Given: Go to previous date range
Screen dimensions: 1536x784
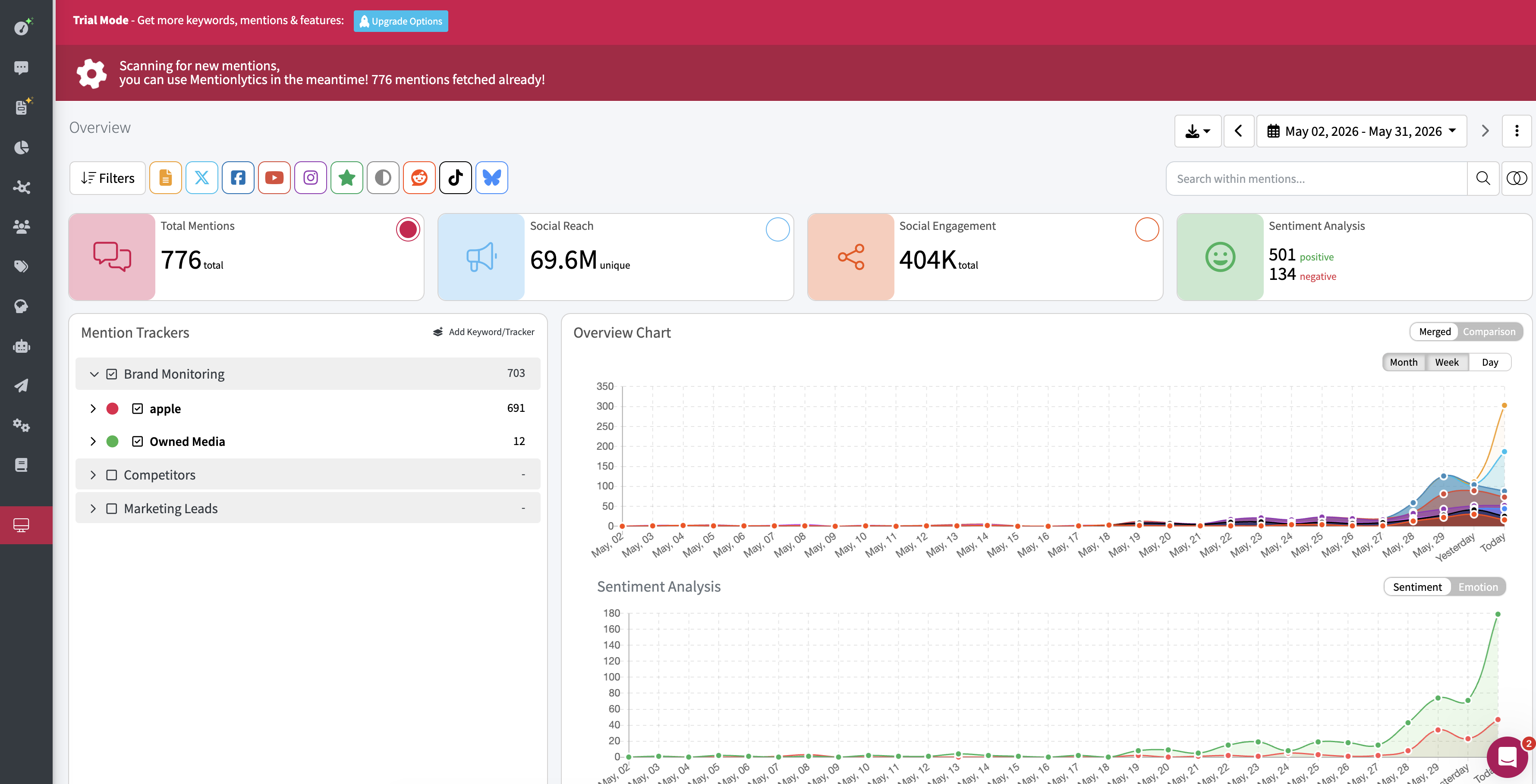Looking at the screenshot, I should point(1238,131).
